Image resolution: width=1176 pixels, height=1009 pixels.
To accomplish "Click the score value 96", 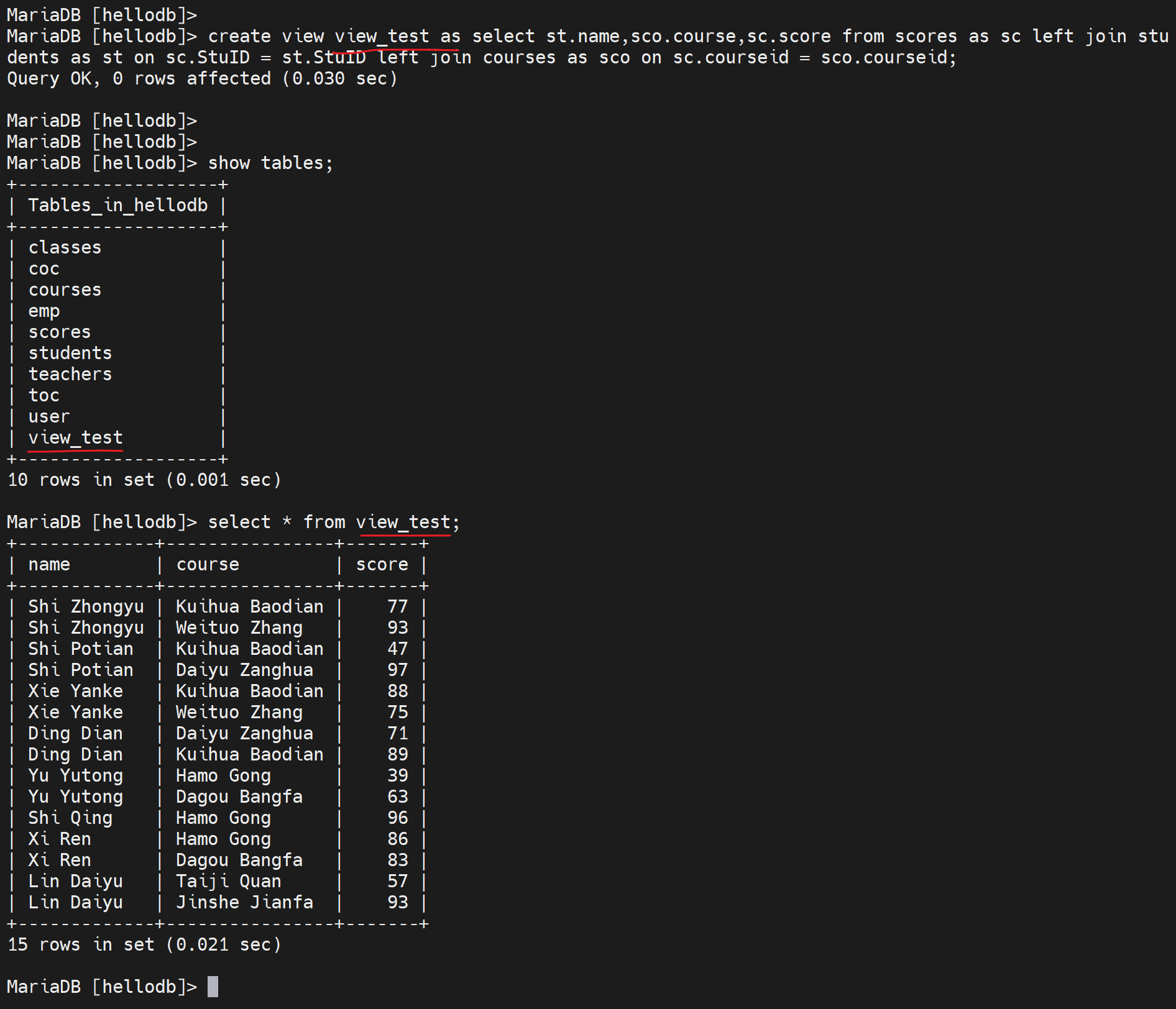I will [397, 818].
